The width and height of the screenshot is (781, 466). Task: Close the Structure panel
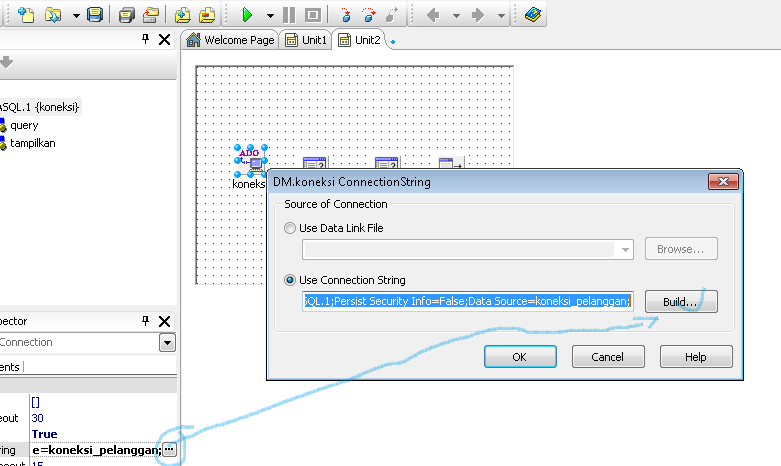click(x=164, y=39)
